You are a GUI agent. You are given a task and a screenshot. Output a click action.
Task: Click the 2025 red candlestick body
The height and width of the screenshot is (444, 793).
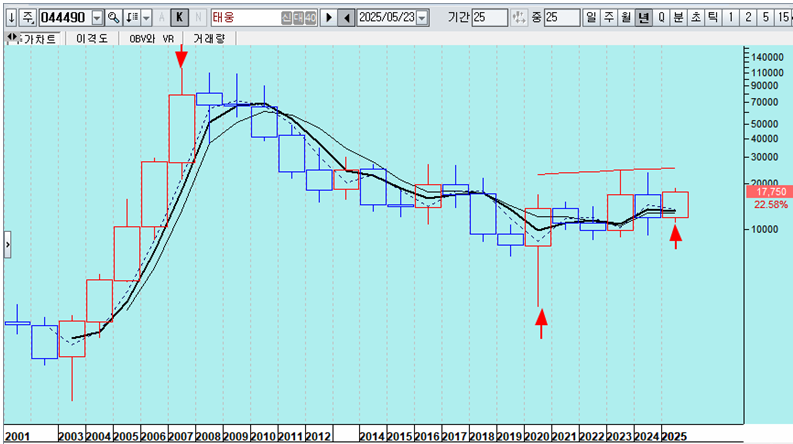[x=675, y=205]
